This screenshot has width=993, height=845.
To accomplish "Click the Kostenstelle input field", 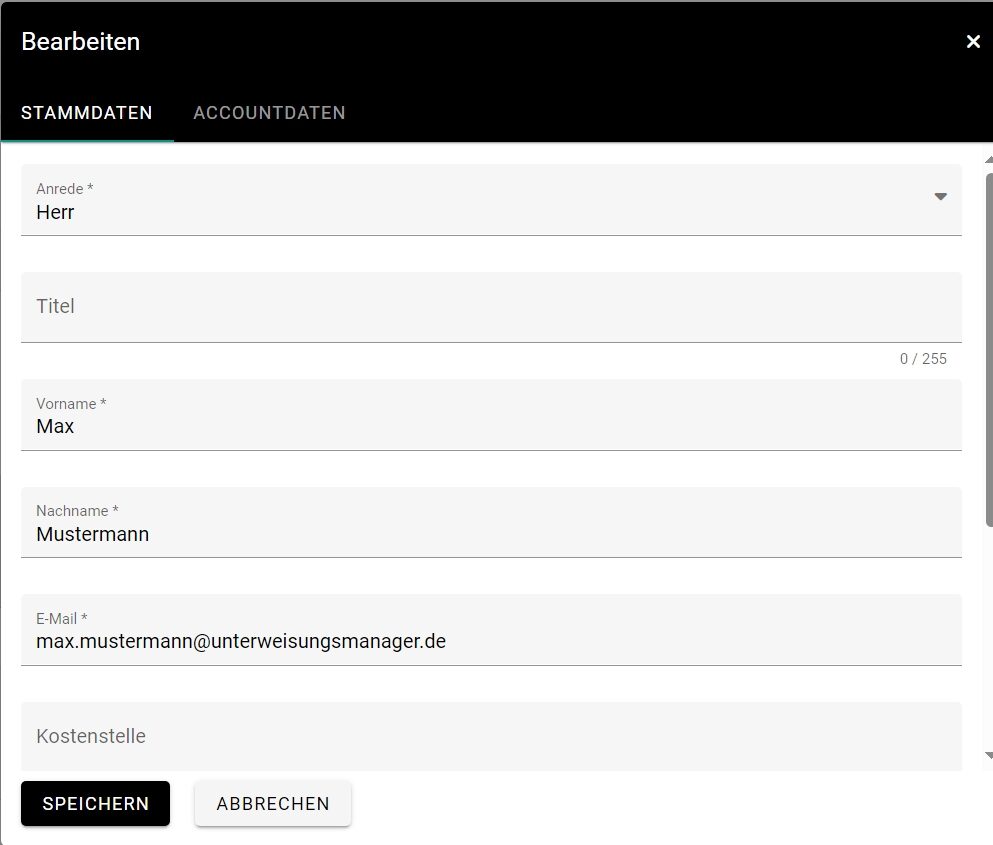I will click(490, 737).
